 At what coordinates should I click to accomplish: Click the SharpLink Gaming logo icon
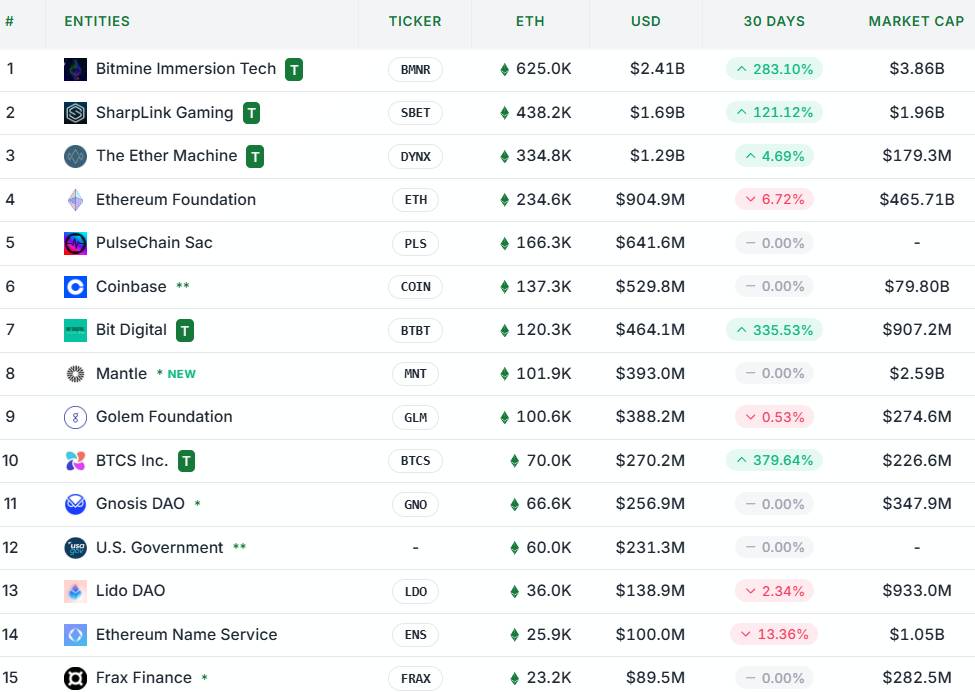pos(75,113)
